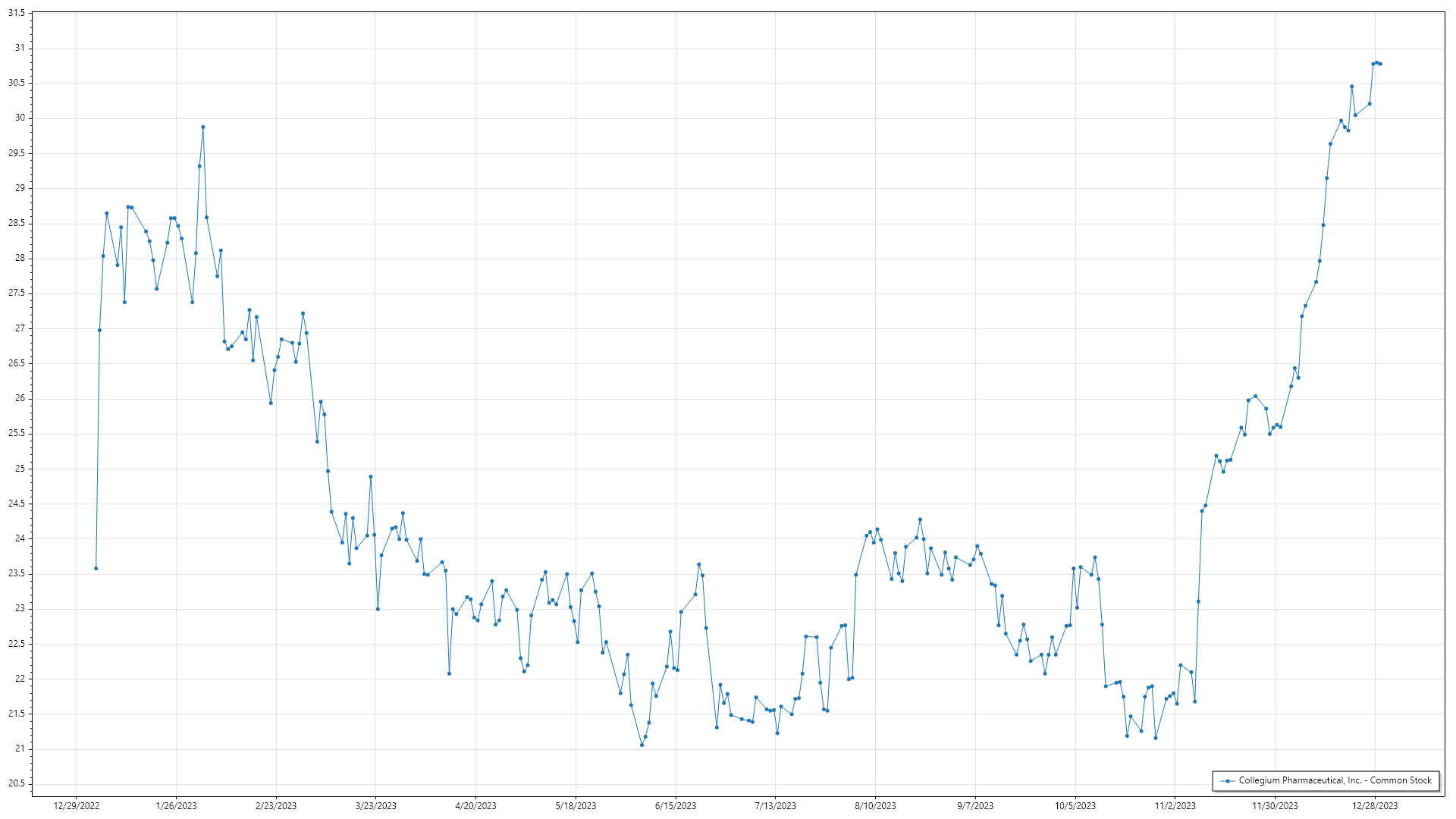Viewport: 1456px width, 819px height.
Task: Click the 30 y-axis value label
Action: 20,118
